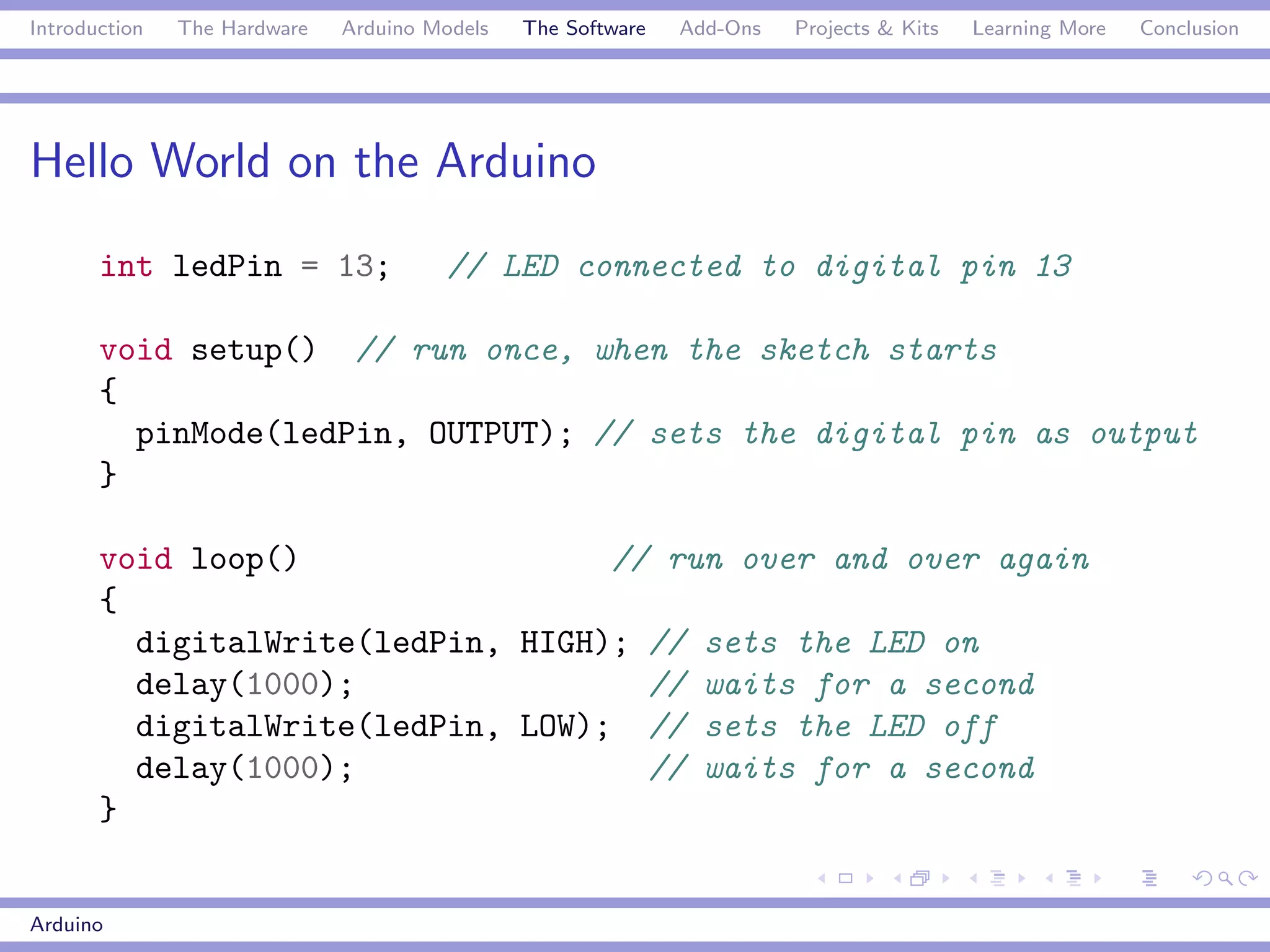1270x952 pixels.
Task: Click the magnifier search icon
Action: click(x=1225, y=878)
